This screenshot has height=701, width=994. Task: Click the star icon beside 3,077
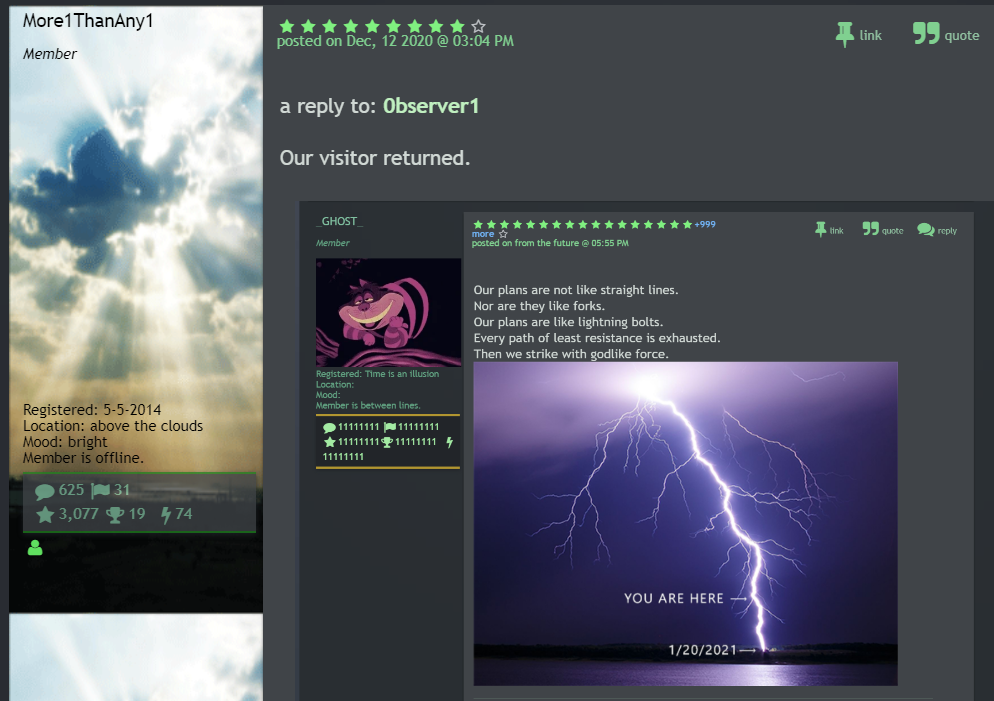[45, 515]
